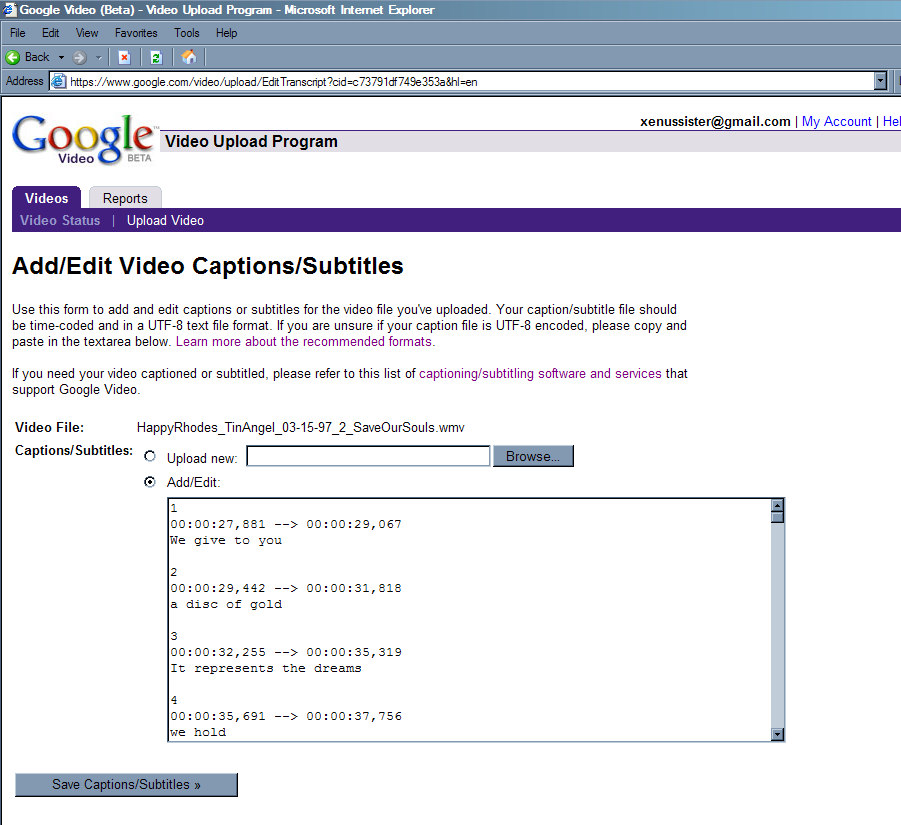Image resolution: width=901 pixels, height=825 pixels.
Task: Open the File menu
Action: point(18,33)
